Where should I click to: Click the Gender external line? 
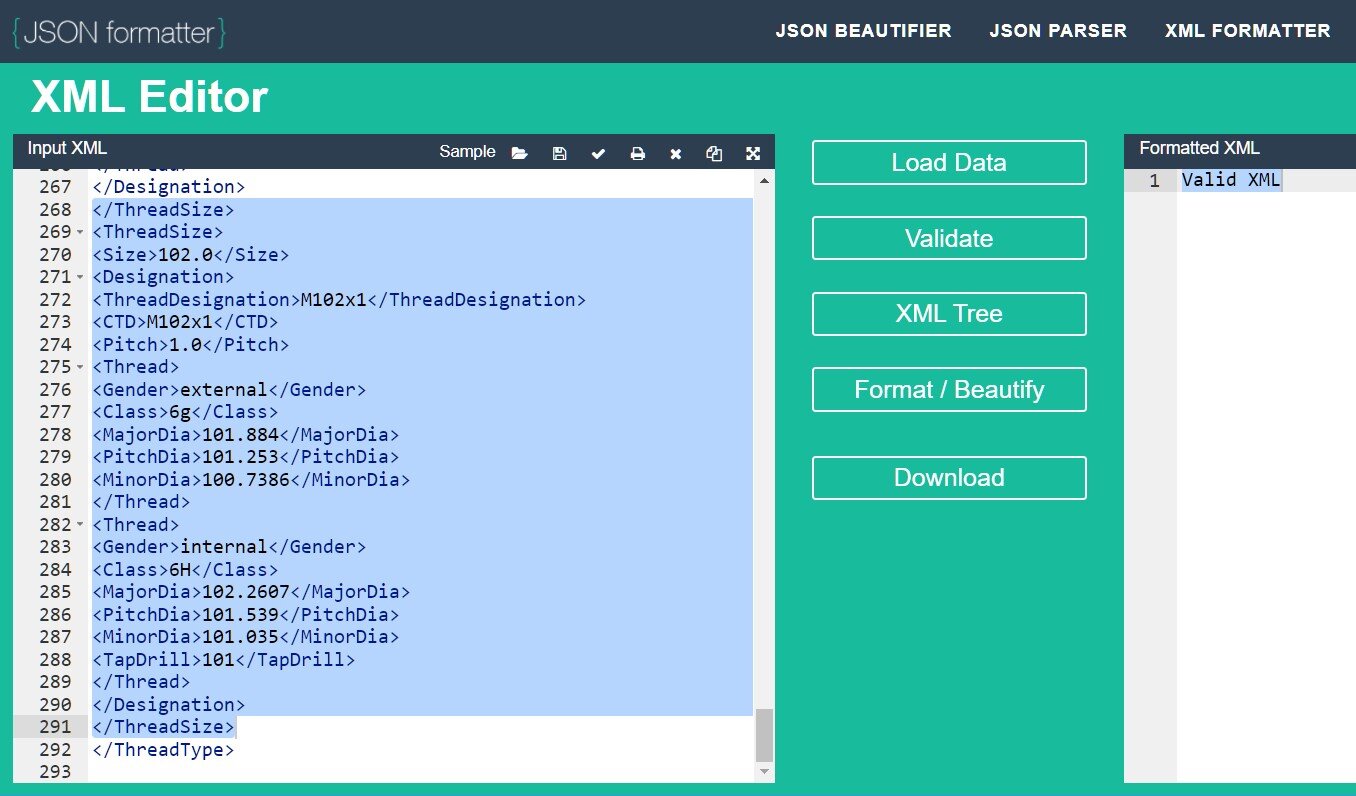pyautogui.click(x=229, y=390)
